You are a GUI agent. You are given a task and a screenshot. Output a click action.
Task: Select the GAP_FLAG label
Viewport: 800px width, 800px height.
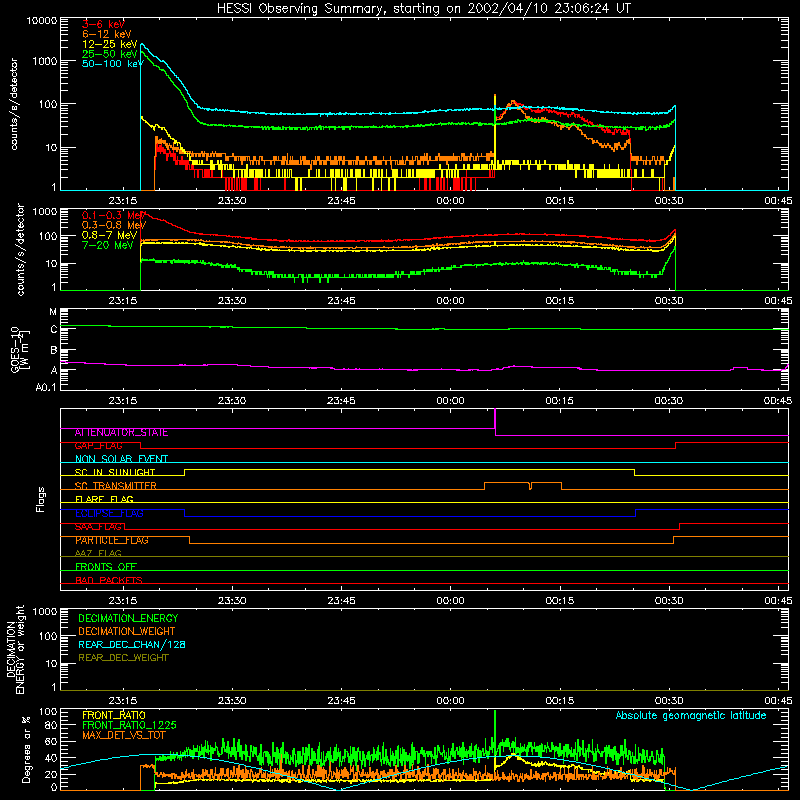click(x=98, y=446)
